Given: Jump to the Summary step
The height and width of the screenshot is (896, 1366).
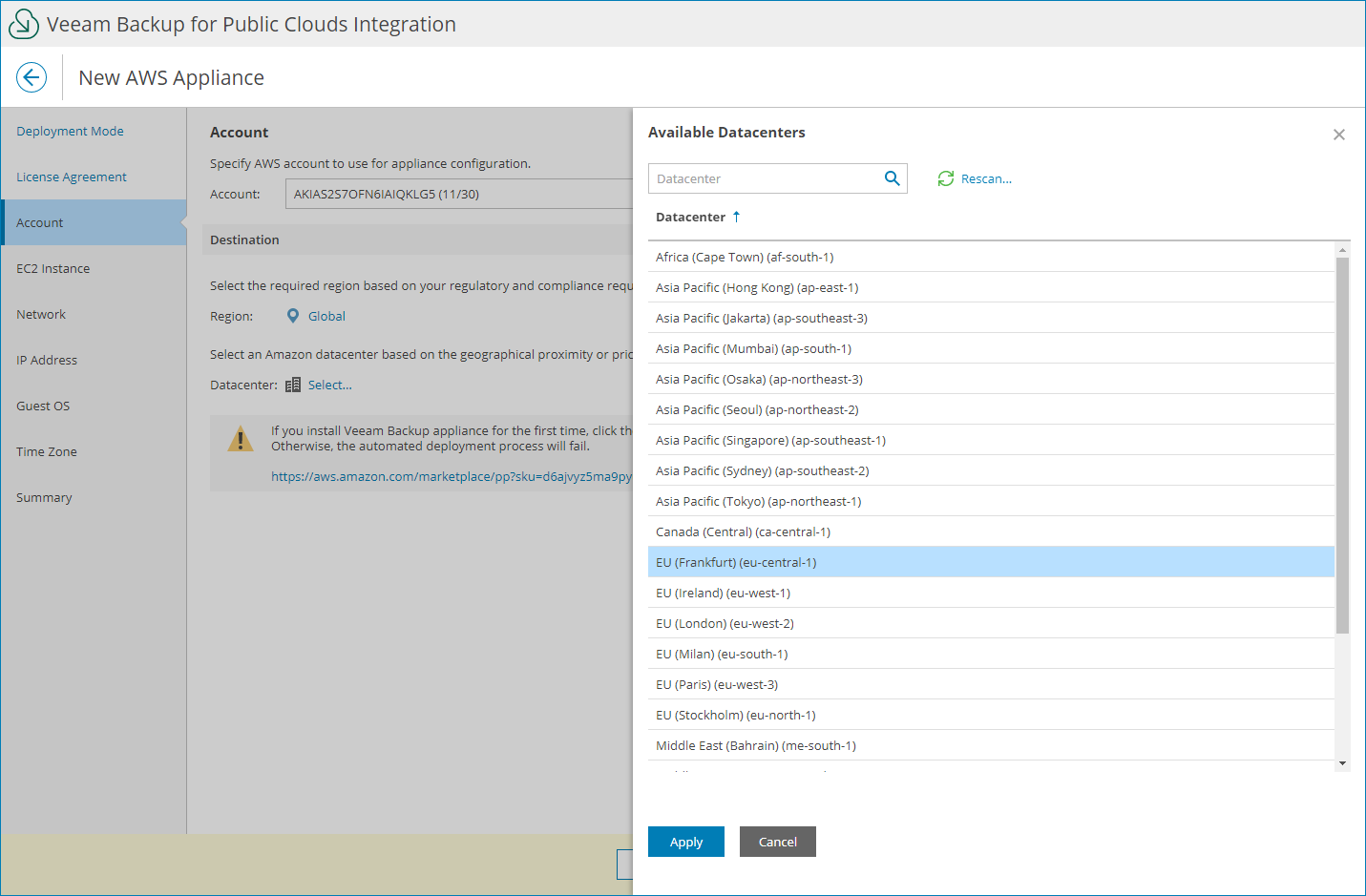Looking at the screenshot, I should [x=44, y=497].
